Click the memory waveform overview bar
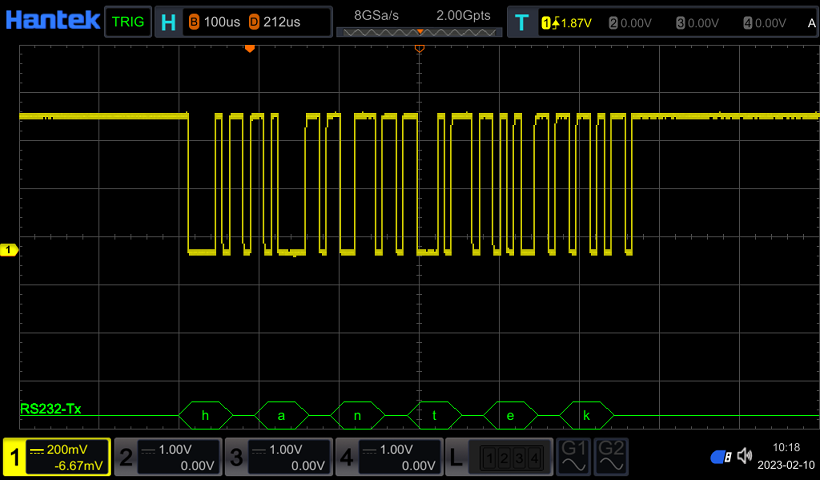820x480 pixels. (x=419, y=33)
